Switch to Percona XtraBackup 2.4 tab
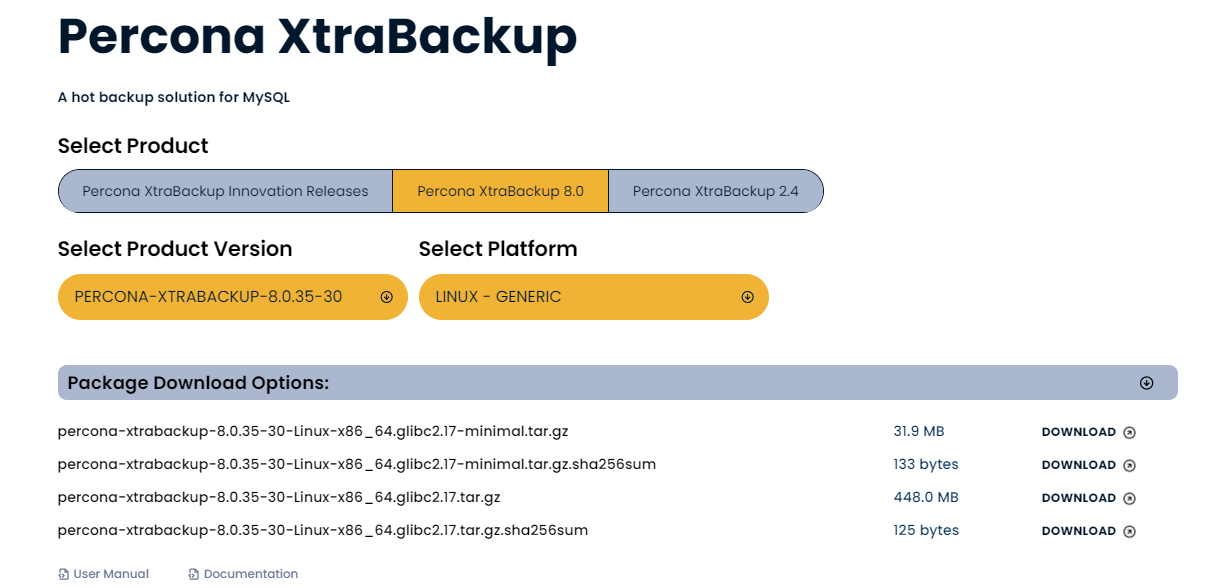 coord(716,191)
